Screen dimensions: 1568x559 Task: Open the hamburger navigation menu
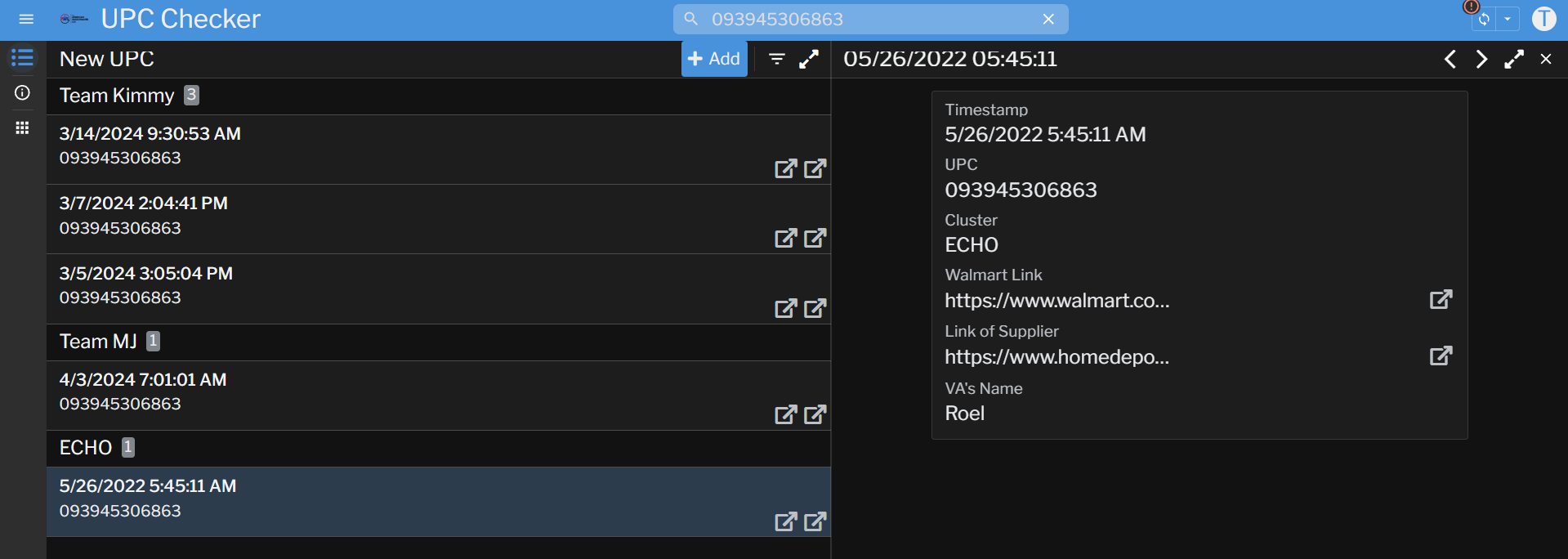[x=26, y=19]
